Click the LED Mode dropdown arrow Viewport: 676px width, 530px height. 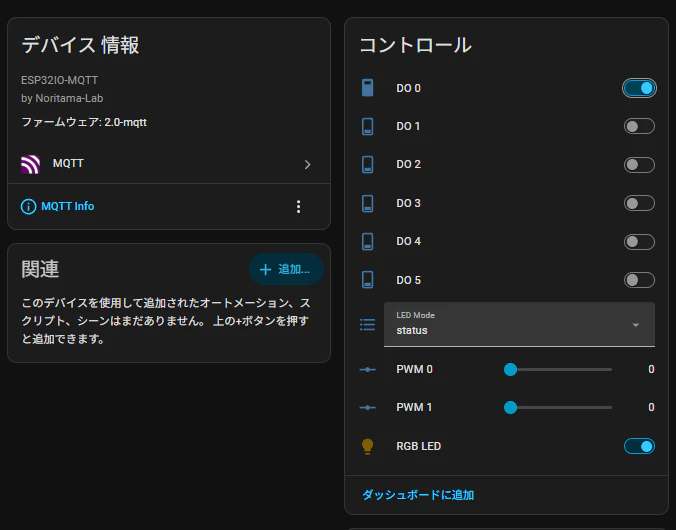tap(635, 325)
